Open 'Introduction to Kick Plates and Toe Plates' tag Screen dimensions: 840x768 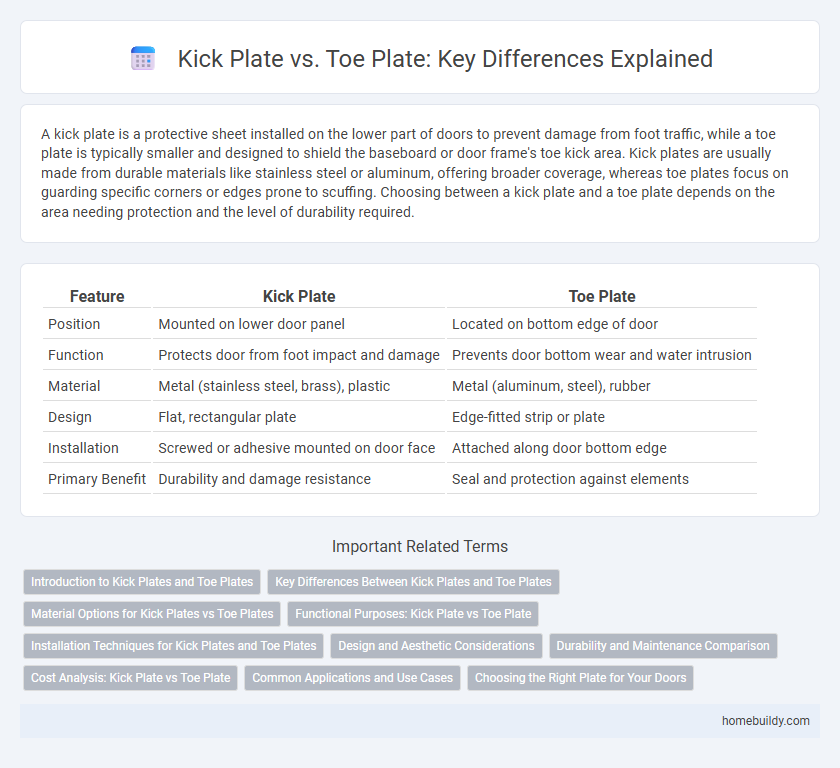(142, 582)
